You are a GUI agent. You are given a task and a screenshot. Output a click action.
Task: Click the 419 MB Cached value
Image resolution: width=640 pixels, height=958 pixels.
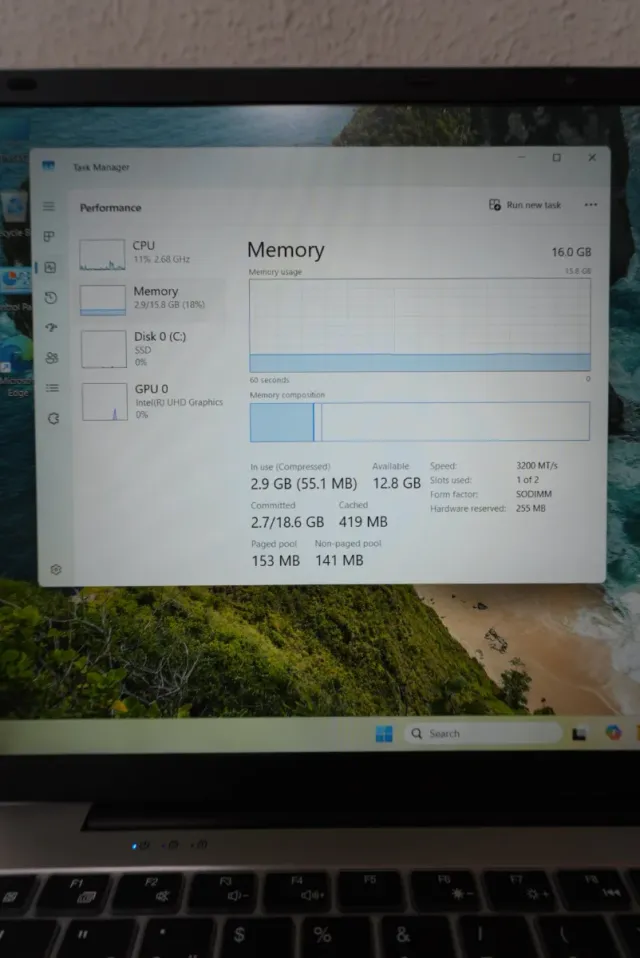tap(363, 522)
